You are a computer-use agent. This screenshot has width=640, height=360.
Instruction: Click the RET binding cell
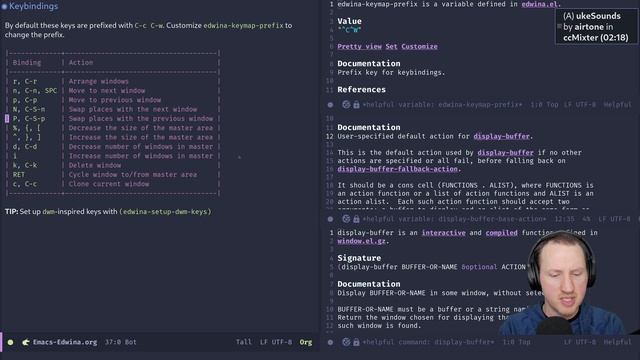[x=18, y=175]
